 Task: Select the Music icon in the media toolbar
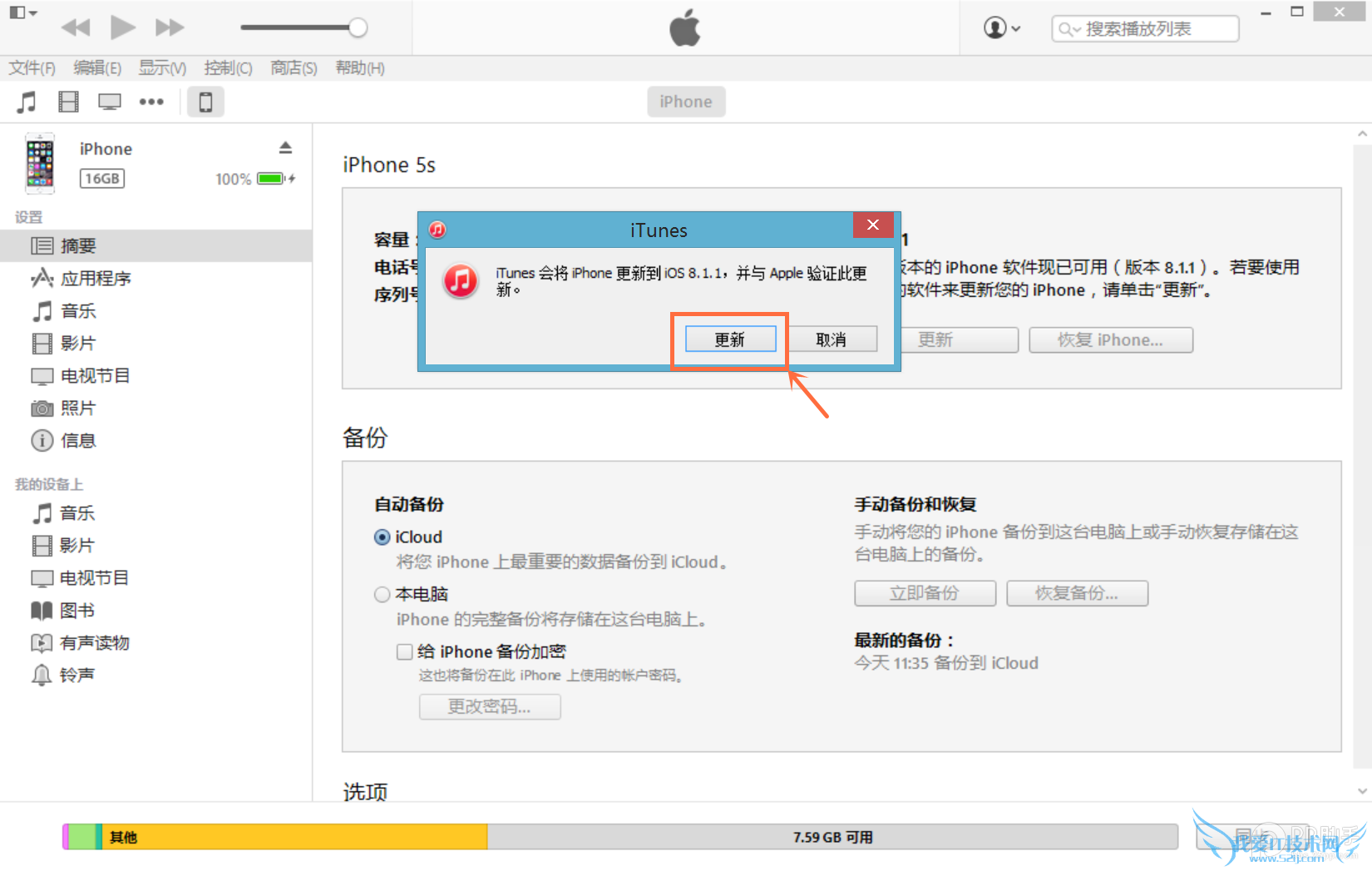click(x=26, y=101)
